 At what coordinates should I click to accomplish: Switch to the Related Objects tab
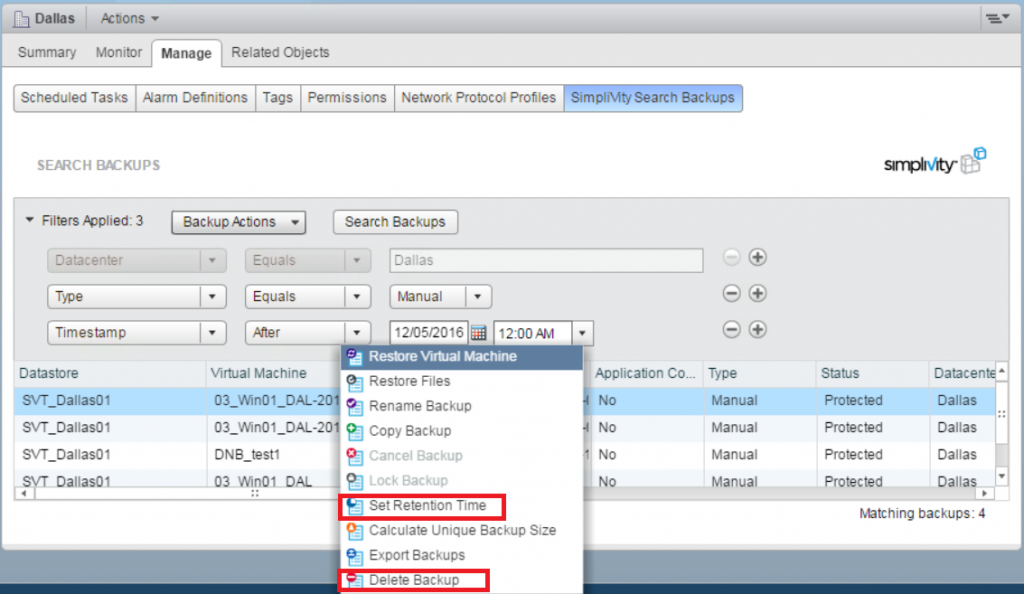[280, 52]
